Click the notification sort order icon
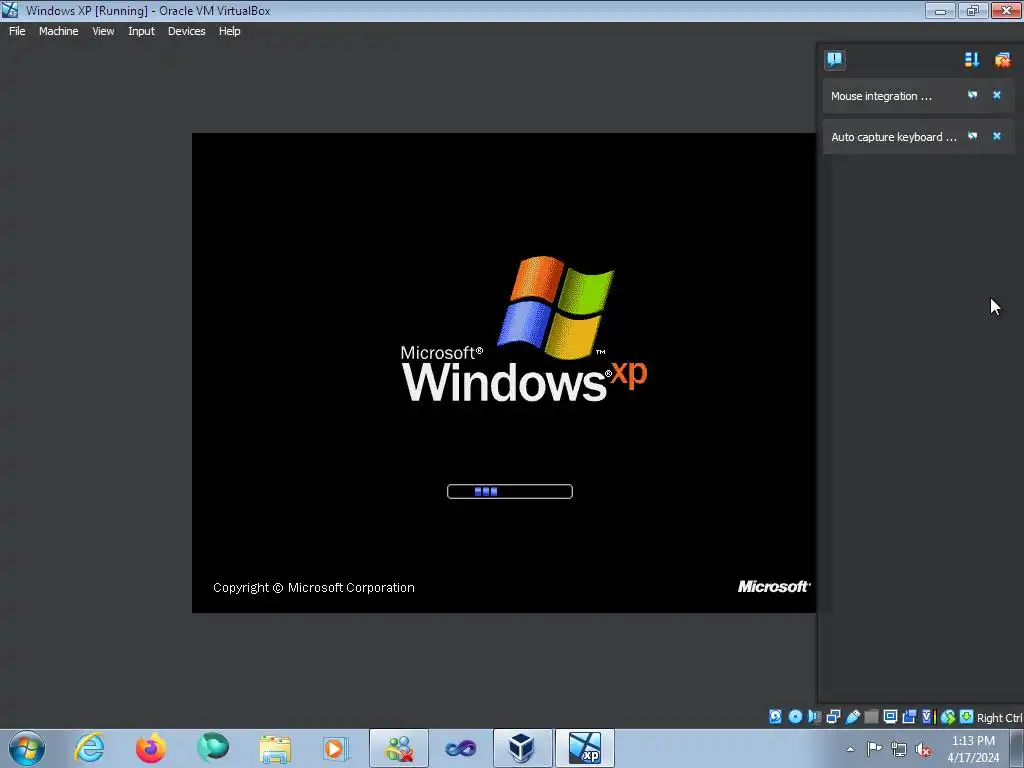1024x768 pixels. 972,60
